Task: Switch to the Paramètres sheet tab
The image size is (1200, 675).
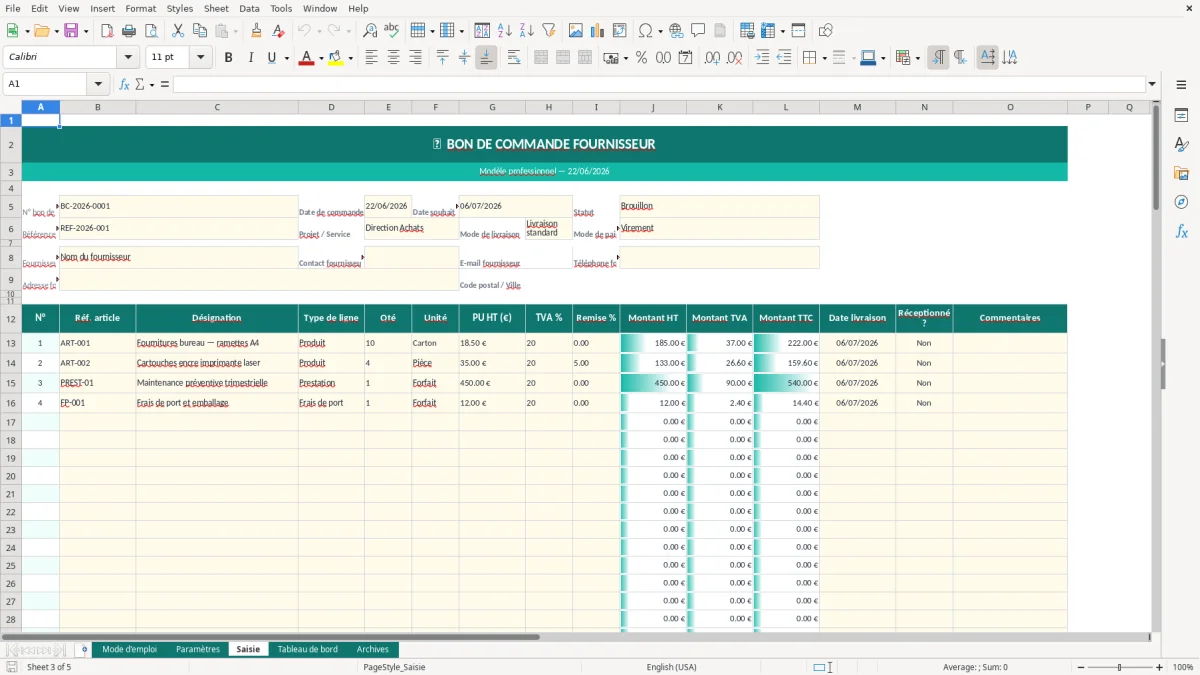Action: 197,649
